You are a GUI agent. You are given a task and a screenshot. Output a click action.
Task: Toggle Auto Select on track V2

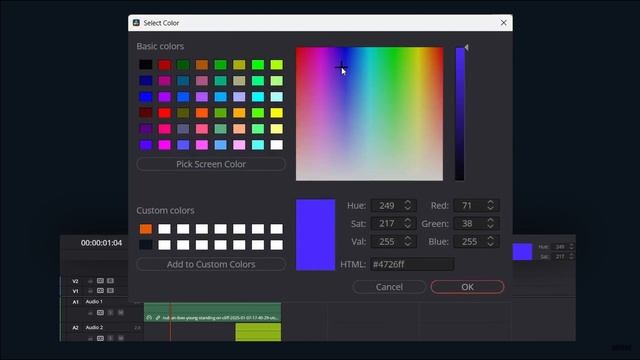coord(100,281)
